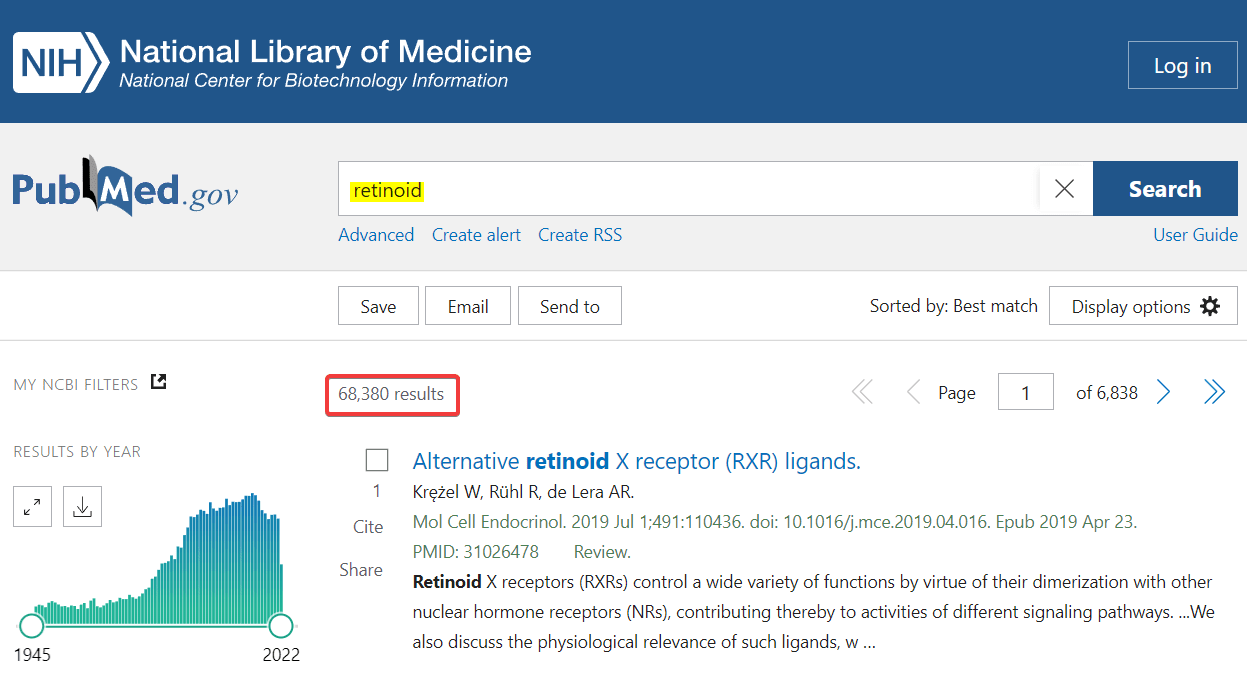The width and height of the screenshot is (1247, 681).
Task: Open the Send to menu
Action: point(570,306)
